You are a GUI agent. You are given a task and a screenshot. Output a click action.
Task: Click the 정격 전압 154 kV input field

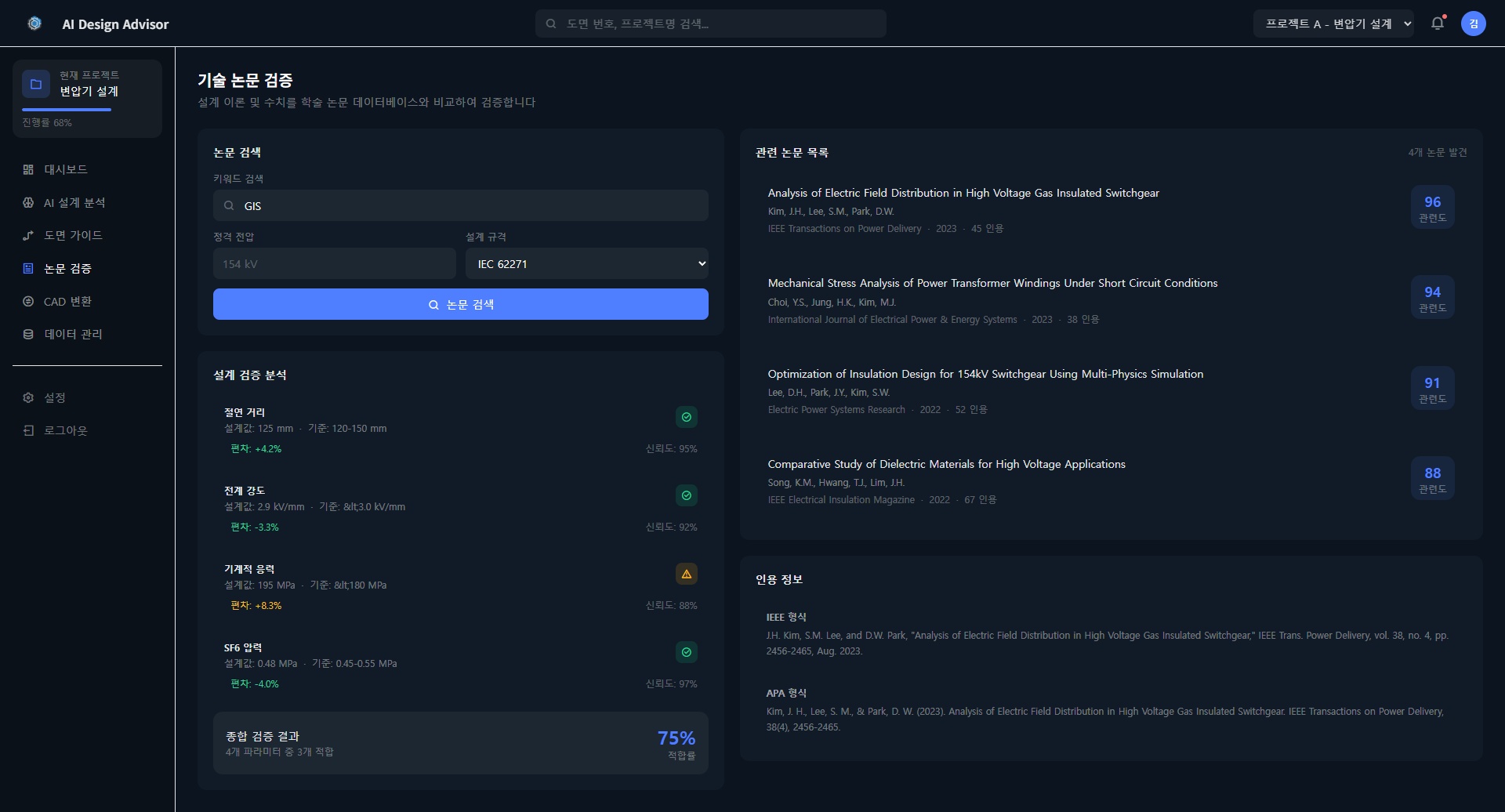point(335,263)
